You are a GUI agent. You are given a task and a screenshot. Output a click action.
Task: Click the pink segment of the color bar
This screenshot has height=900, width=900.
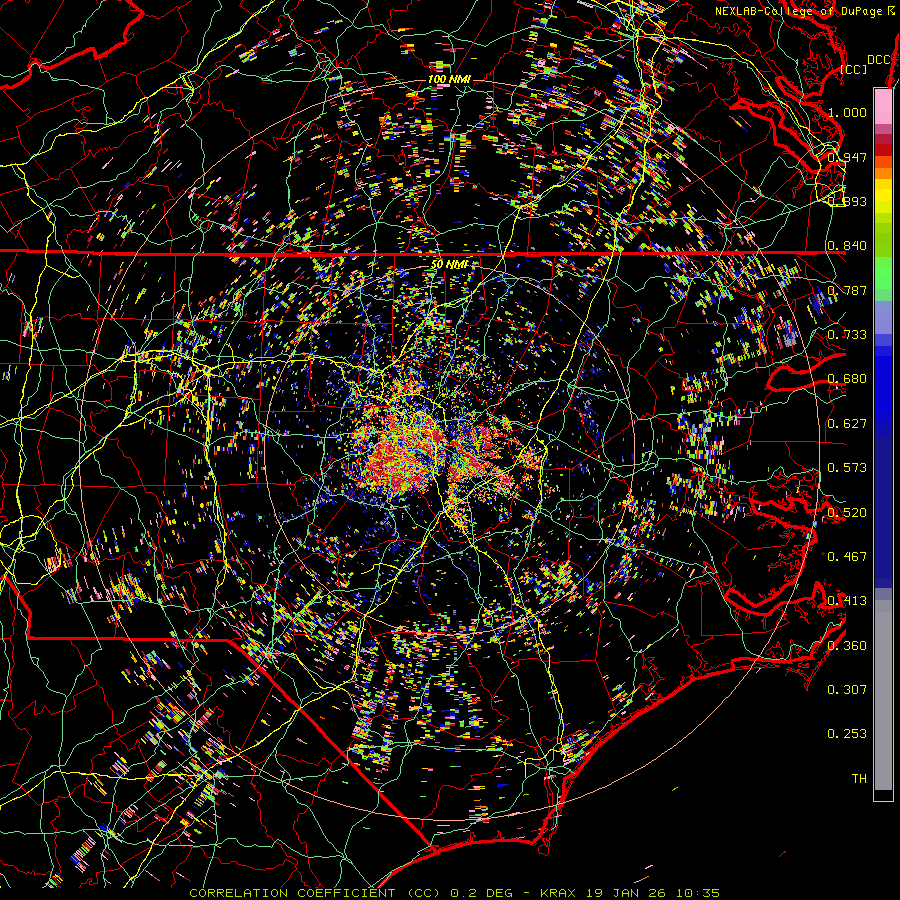click(x=883, y=106)
